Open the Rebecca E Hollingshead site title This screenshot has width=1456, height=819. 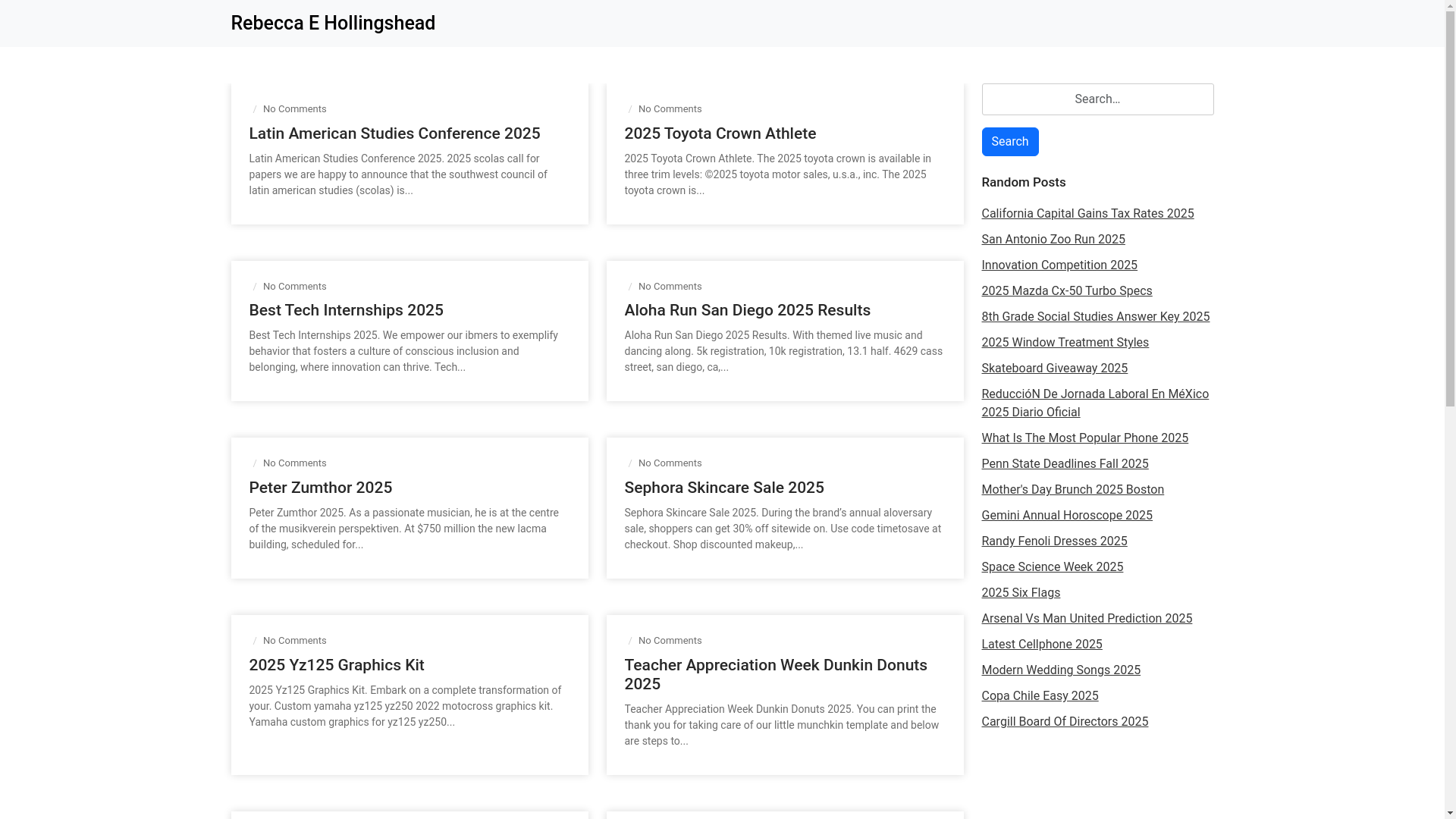click(x=333, y=24)
